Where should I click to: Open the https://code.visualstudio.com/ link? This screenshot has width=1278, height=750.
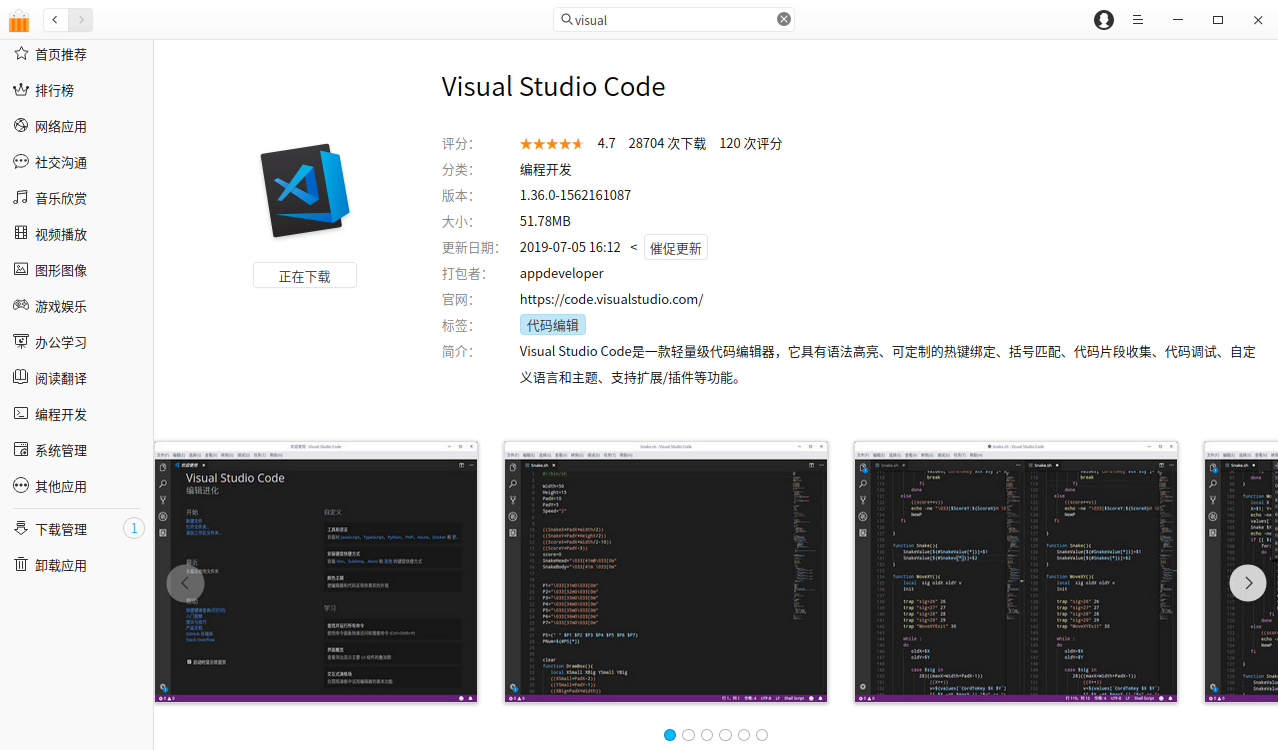(611, 299)
